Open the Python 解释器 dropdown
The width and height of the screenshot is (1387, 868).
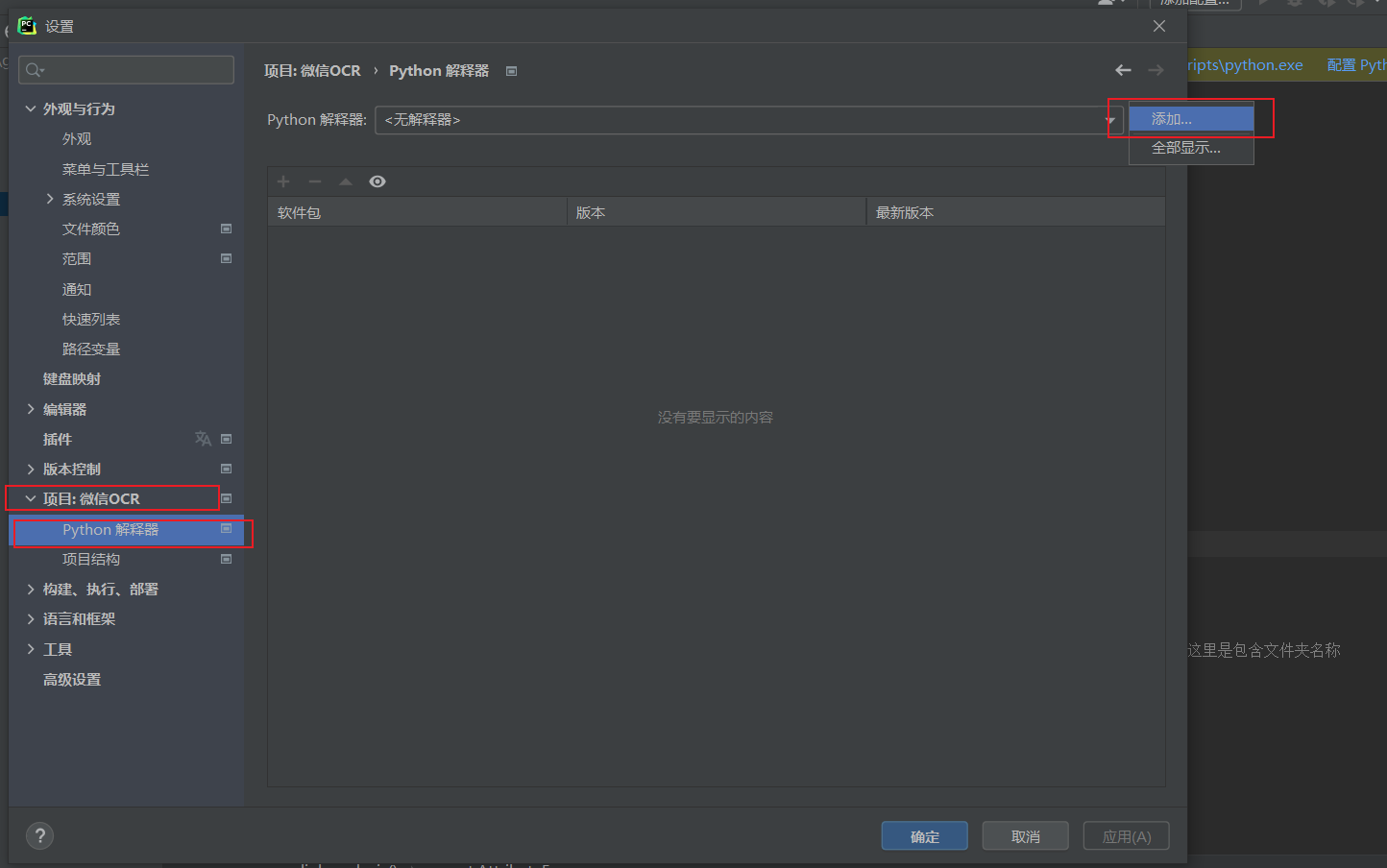click(748, 120)
